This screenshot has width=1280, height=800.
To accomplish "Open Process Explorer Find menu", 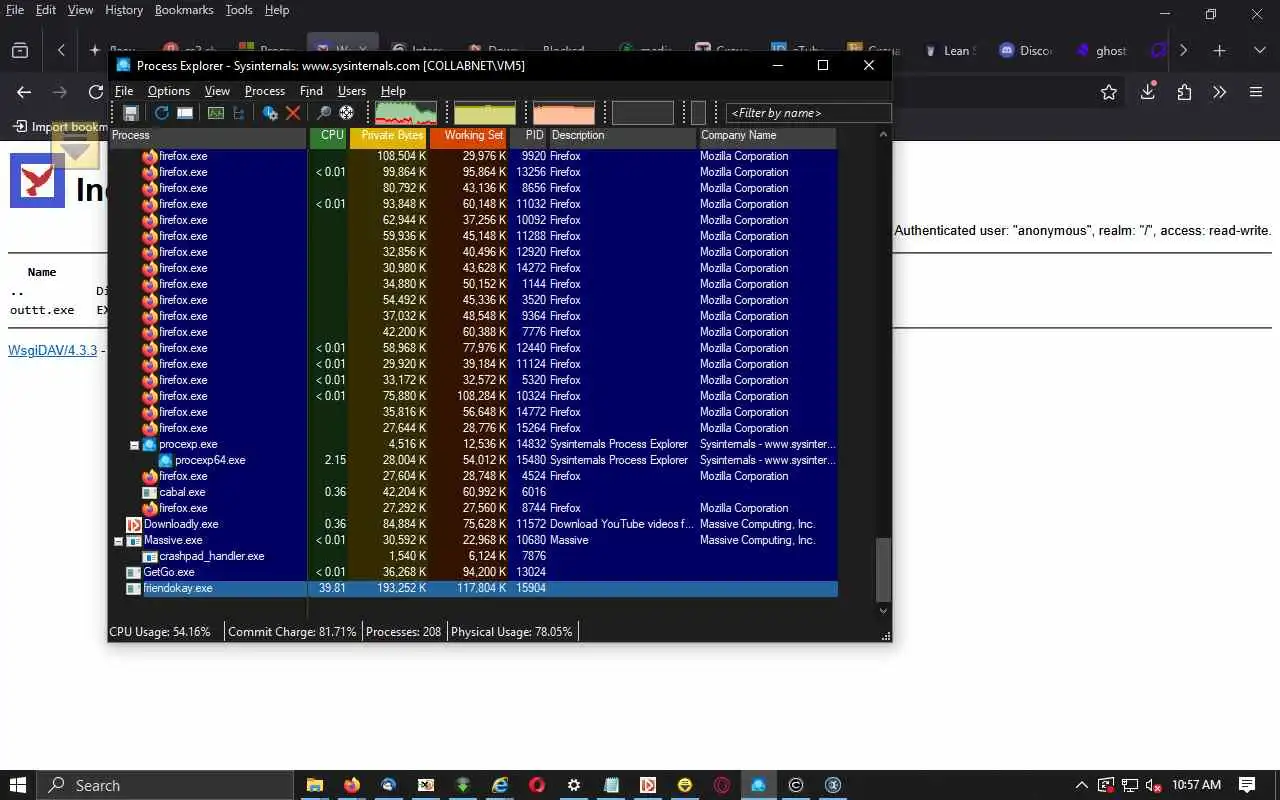I will (x=311, y=91).
